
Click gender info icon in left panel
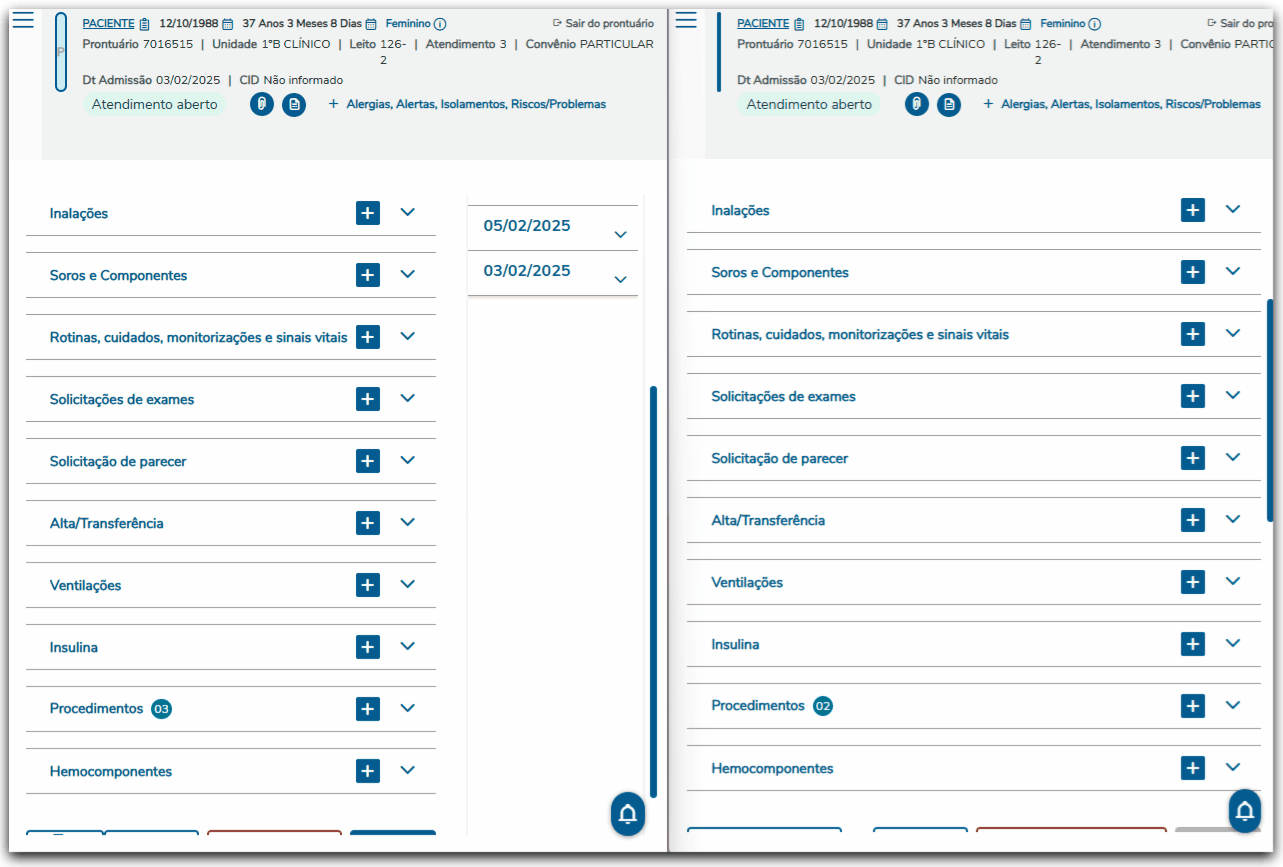coord(440,24)
